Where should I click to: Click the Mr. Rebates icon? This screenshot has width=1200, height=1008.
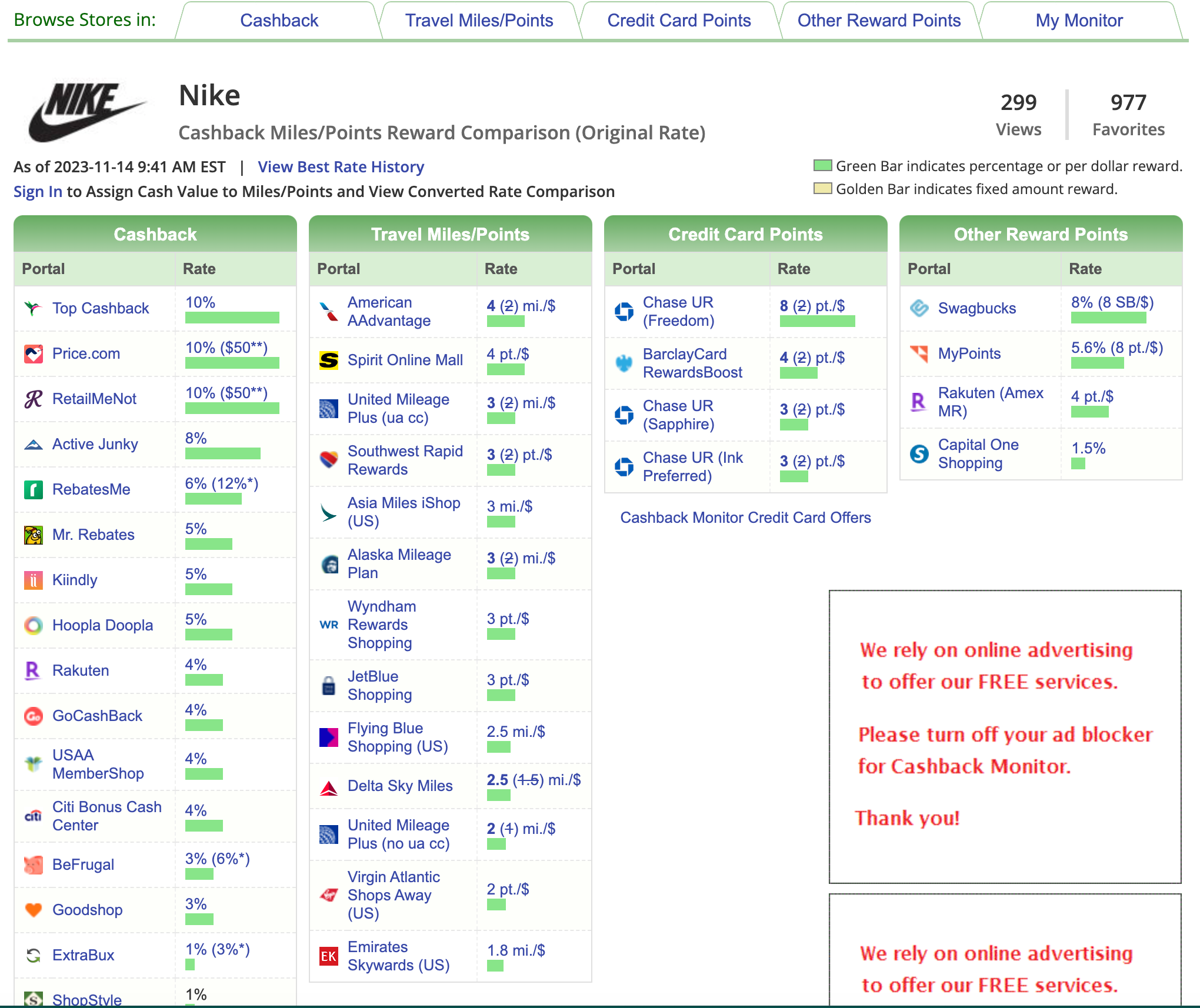(x=34, y=535)
